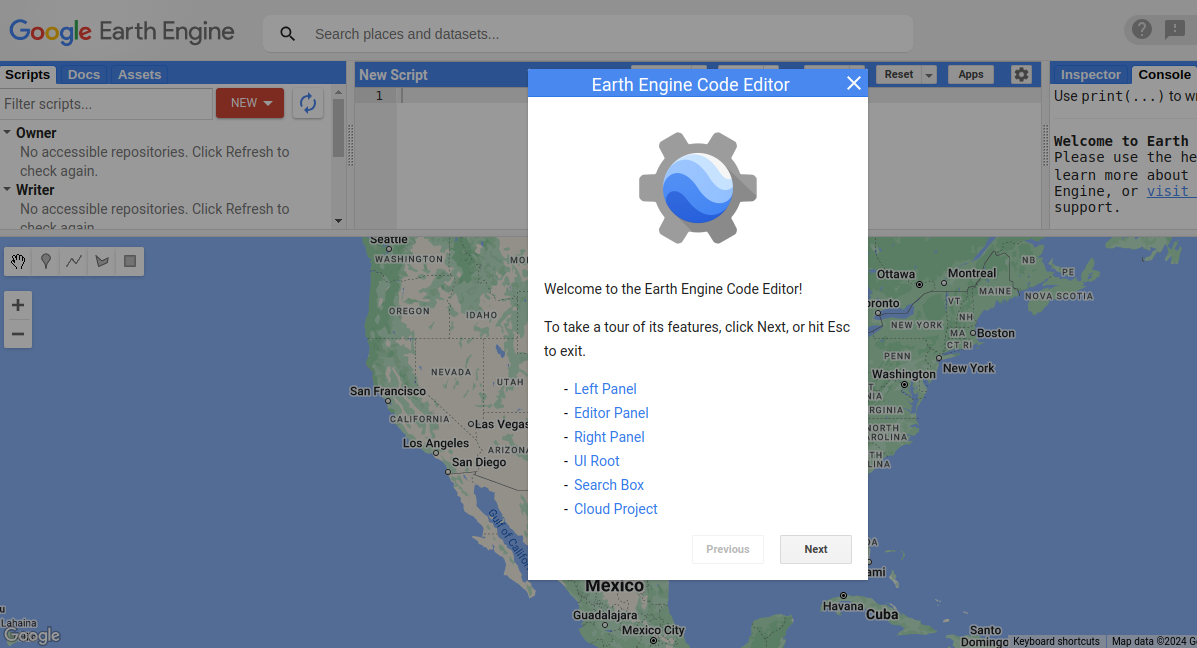Switch to the Scripts tab
This screenshot has width=1197, height=648.
point(27,75)
